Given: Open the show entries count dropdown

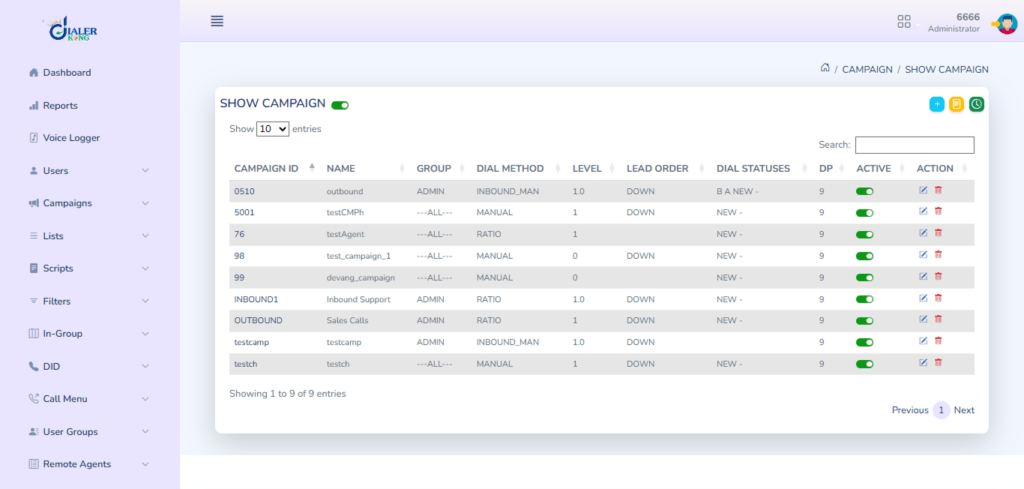Looking at the screenshot, I should (273, 129).
